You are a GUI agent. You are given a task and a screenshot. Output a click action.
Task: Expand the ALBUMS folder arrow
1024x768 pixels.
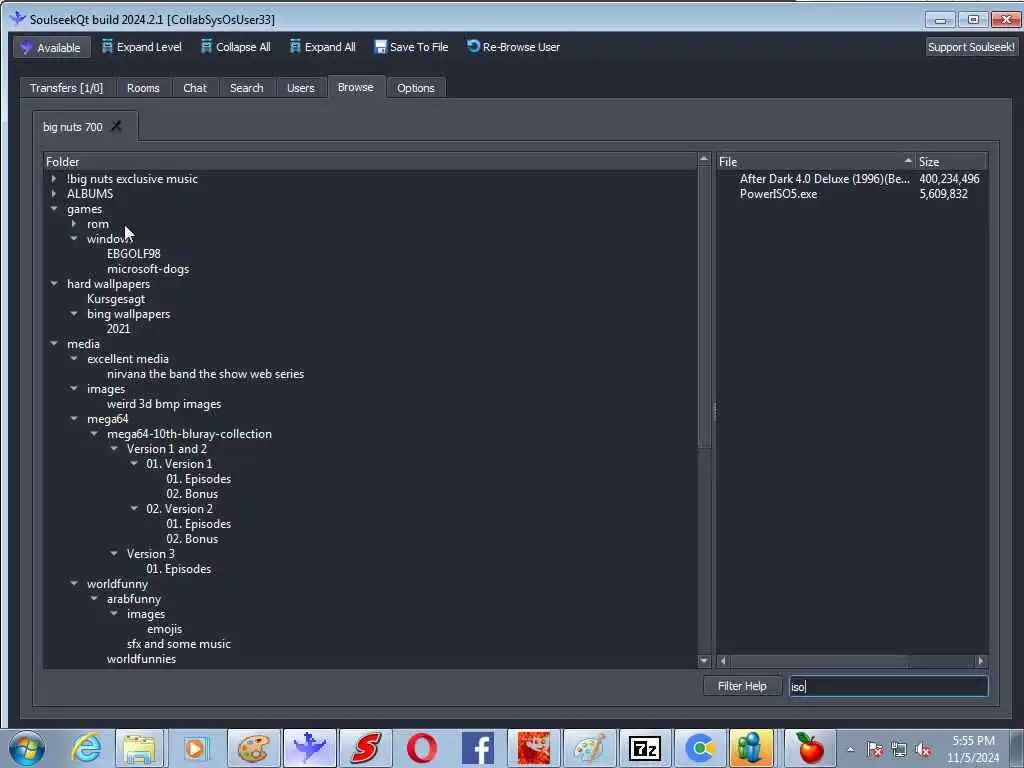pos(54,193)
